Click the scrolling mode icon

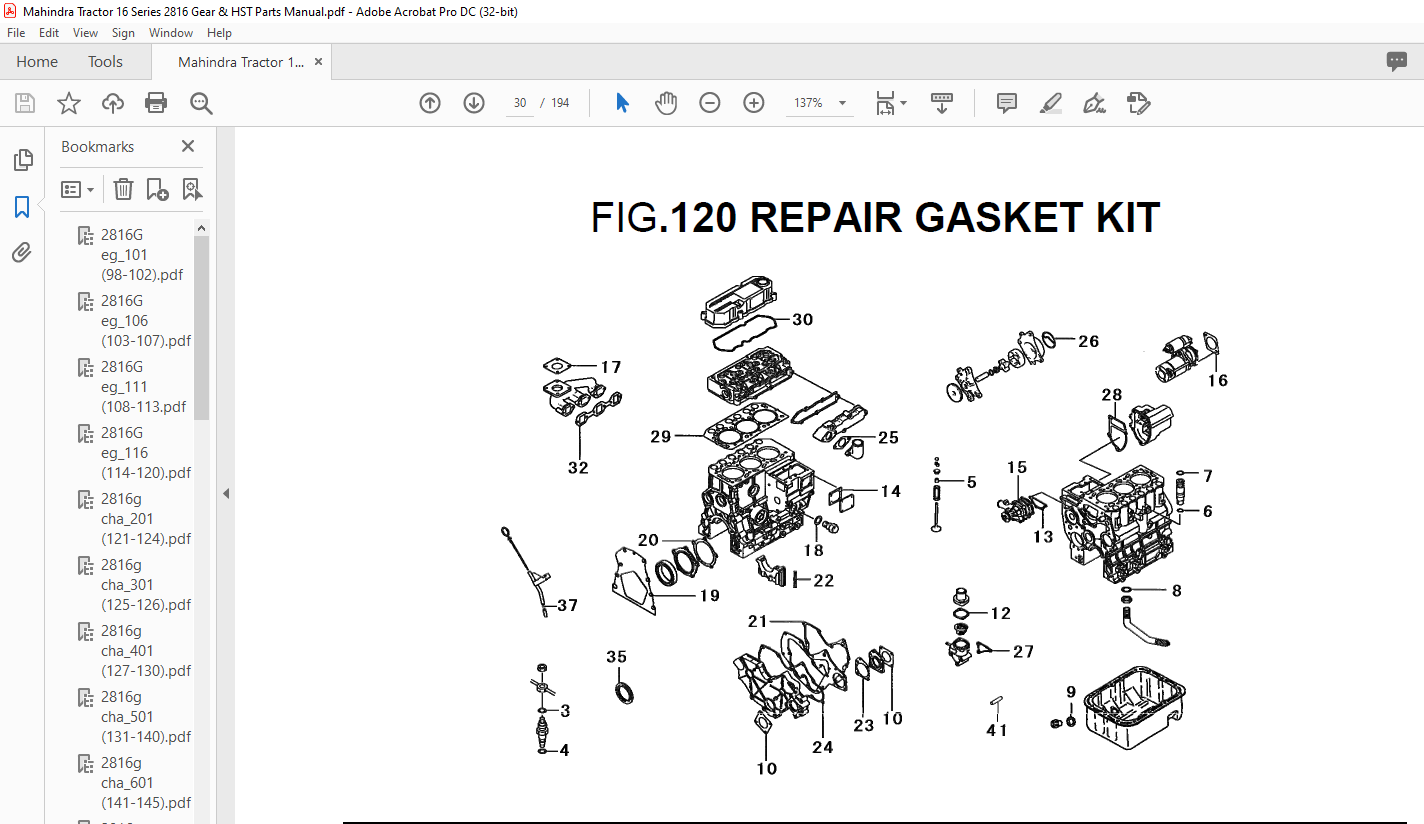point(941,103)
